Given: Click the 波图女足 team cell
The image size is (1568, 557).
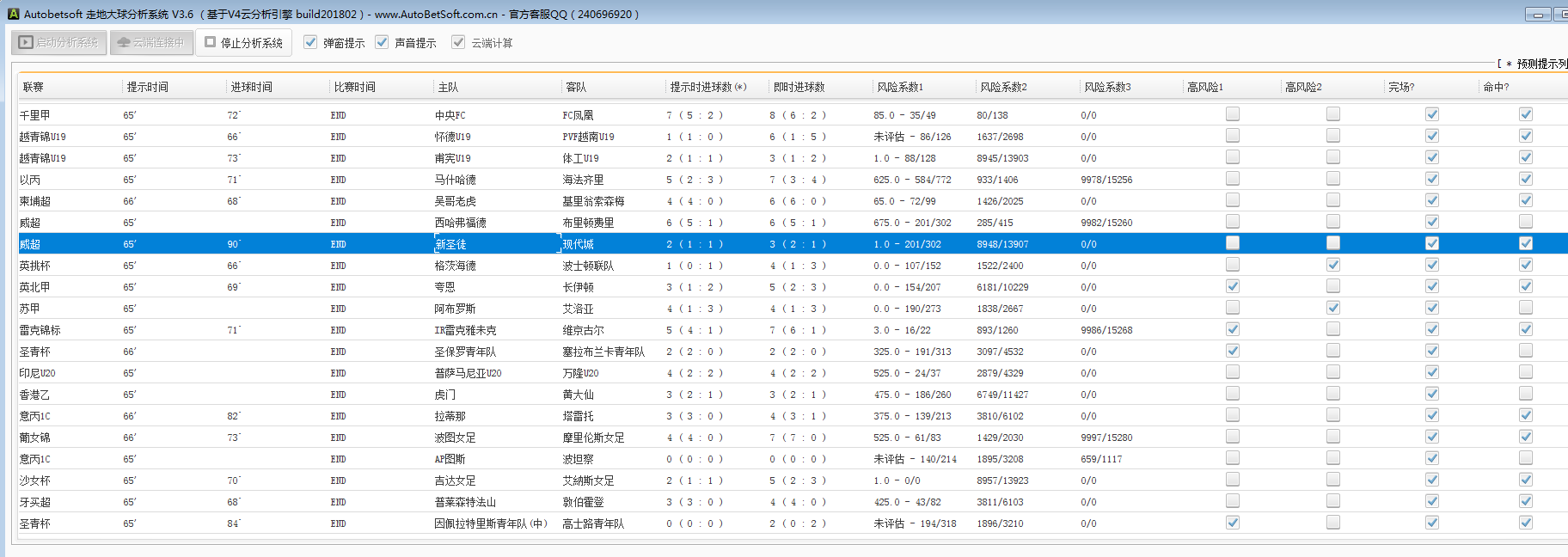Looking at the screenshot, I should click(x=456, y=438).
